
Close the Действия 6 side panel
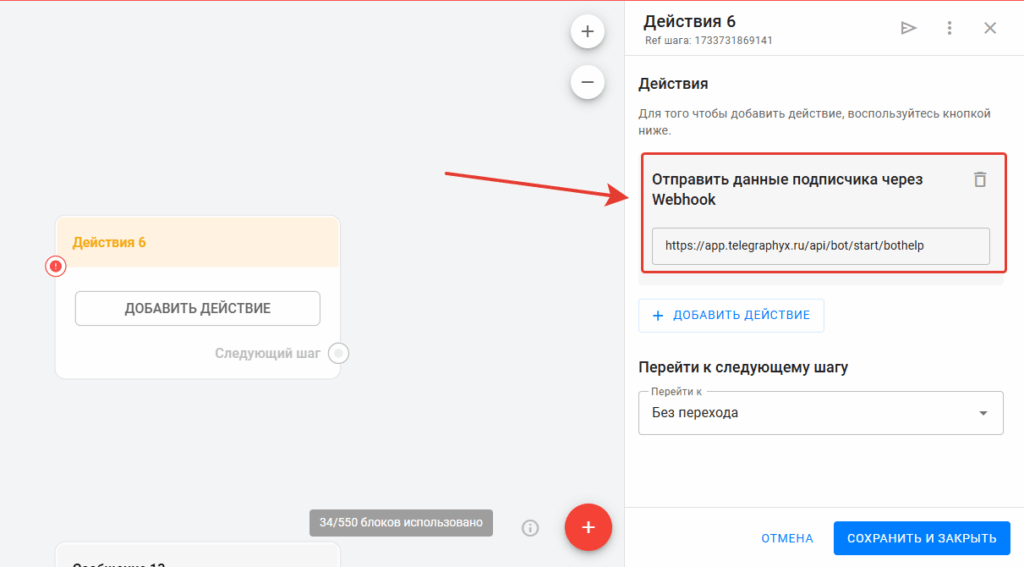click(990, 28)
